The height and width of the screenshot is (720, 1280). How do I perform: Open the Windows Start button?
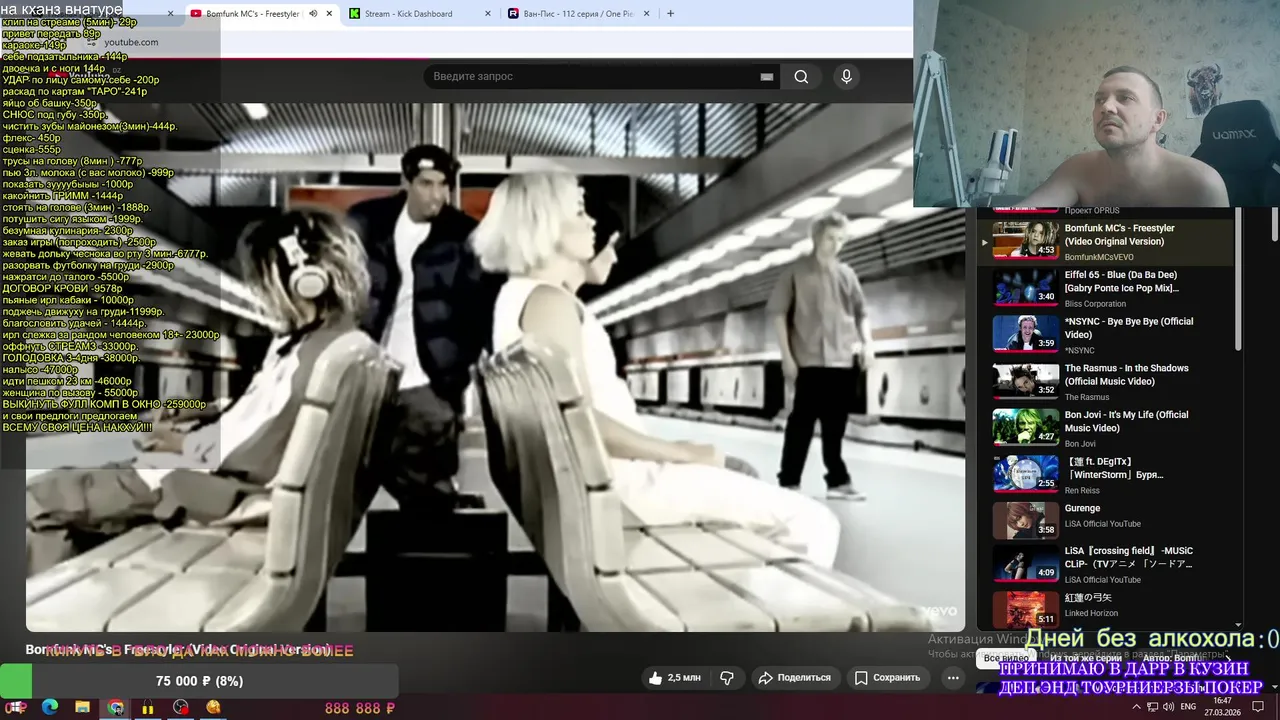click(16, 707)
